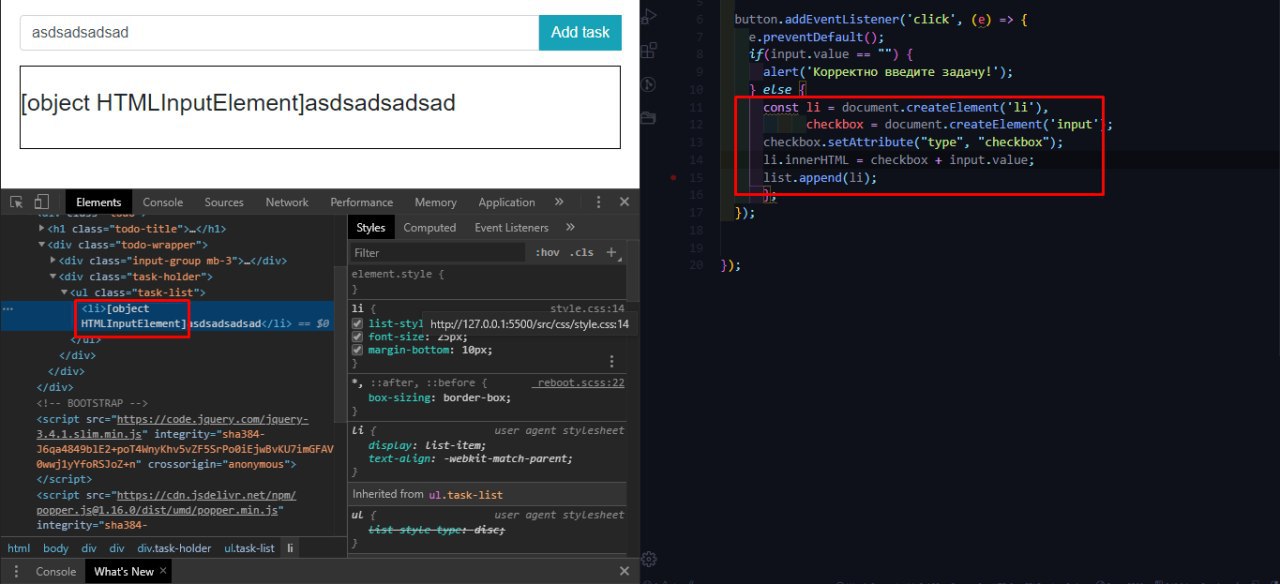Open the gear settings icon in editor
The width and height of the screenshot is (1280, 584).
point(649,559)
